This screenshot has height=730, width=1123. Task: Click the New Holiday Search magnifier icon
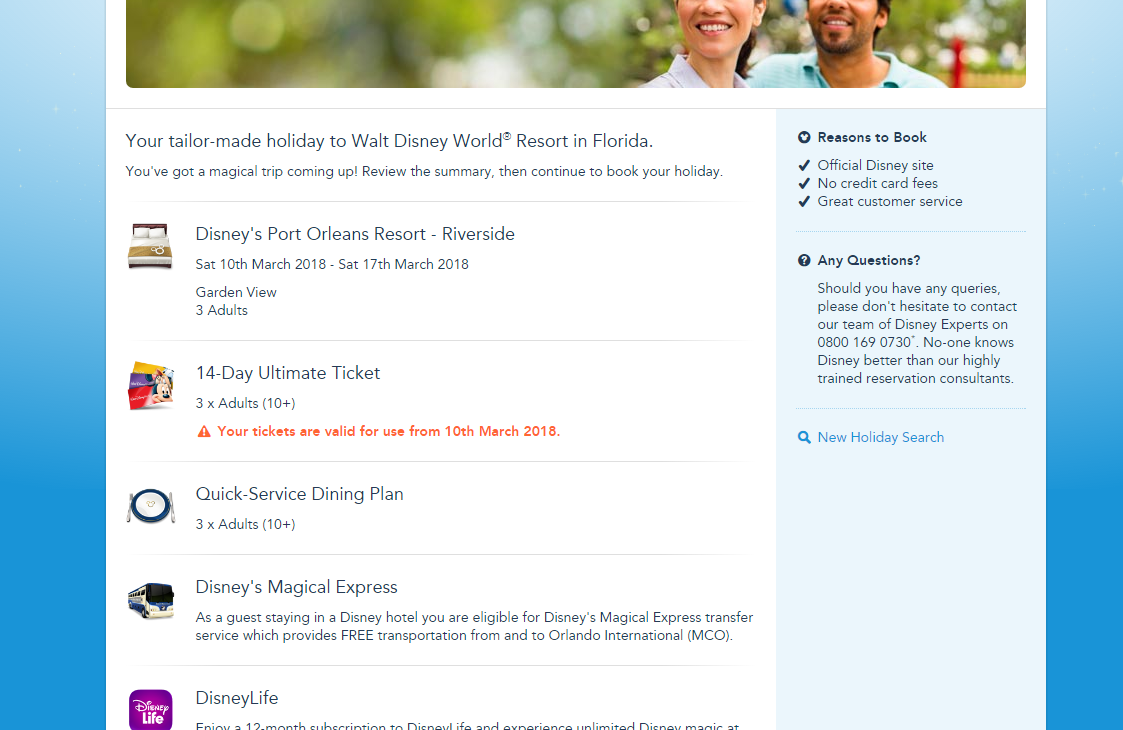click(x=804, y=438)
